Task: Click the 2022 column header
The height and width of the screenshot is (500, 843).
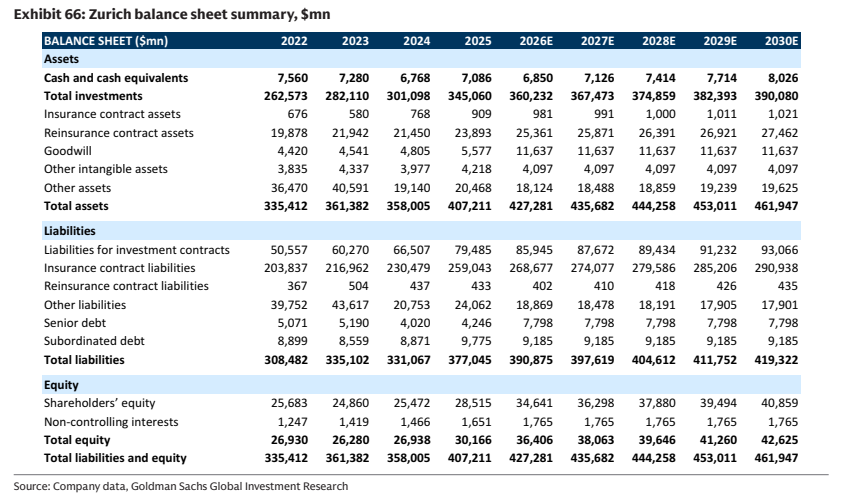Action: tap(294, 41)
